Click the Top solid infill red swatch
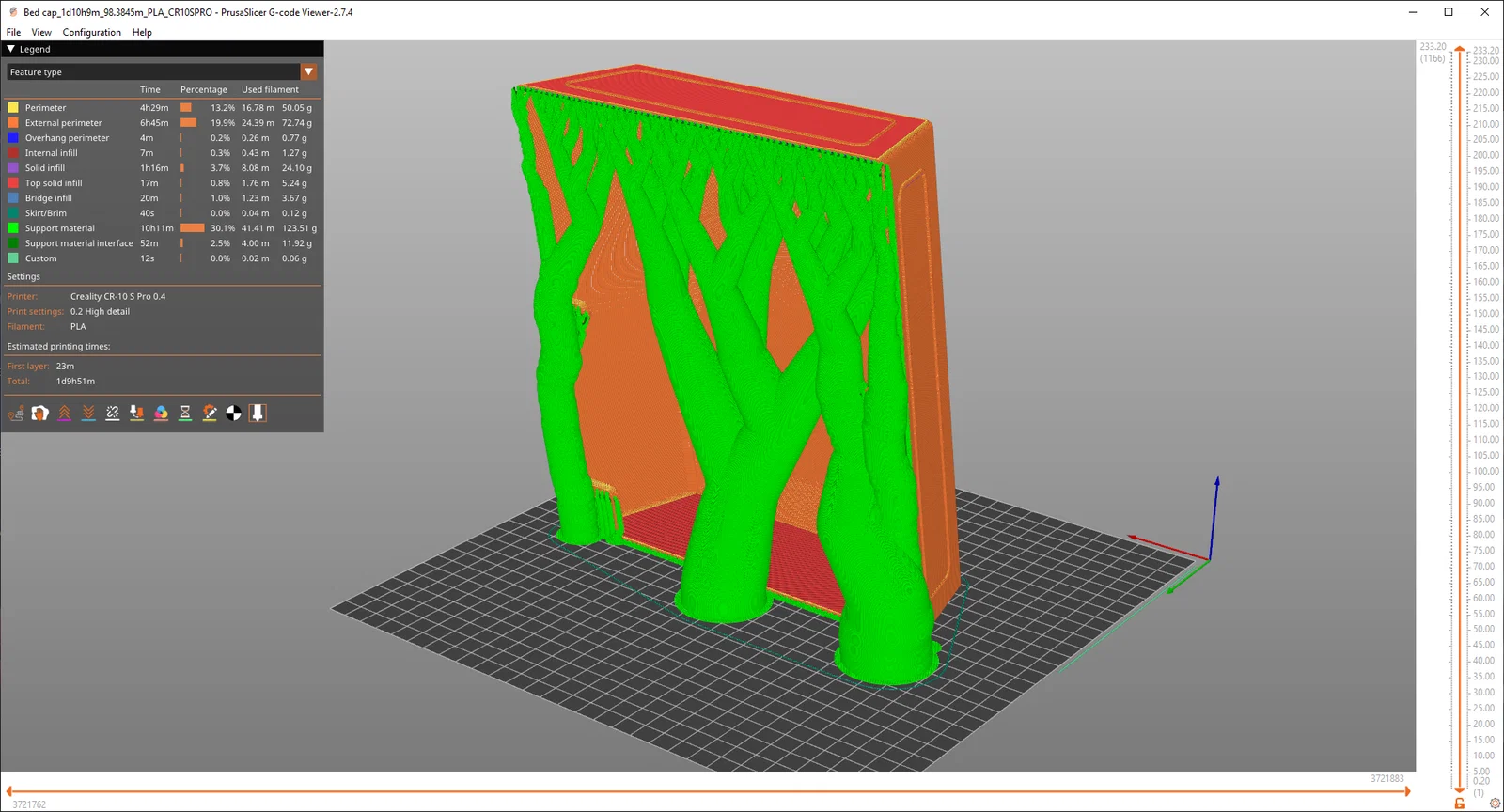1504x812 pixels. coord(13,183)
